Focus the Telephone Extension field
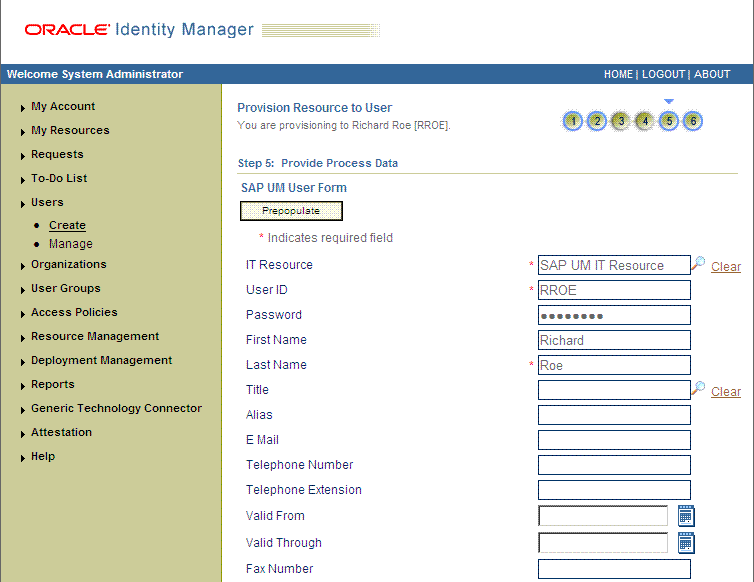 pyautogui.click(x=614, y=490)
